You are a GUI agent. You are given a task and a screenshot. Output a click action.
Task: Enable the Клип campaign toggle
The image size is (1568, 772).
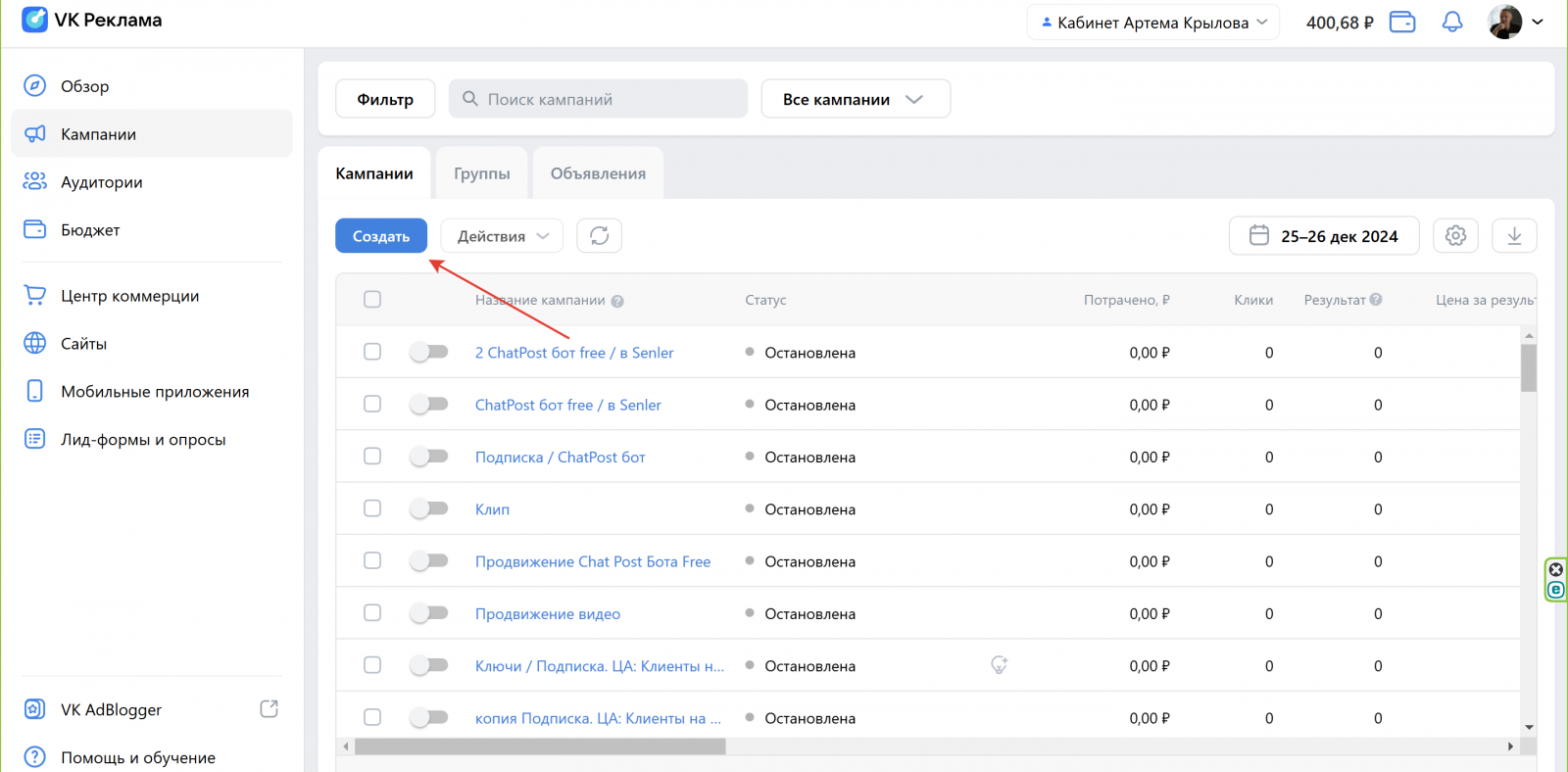pyautogui.click(x=429, y=509)
